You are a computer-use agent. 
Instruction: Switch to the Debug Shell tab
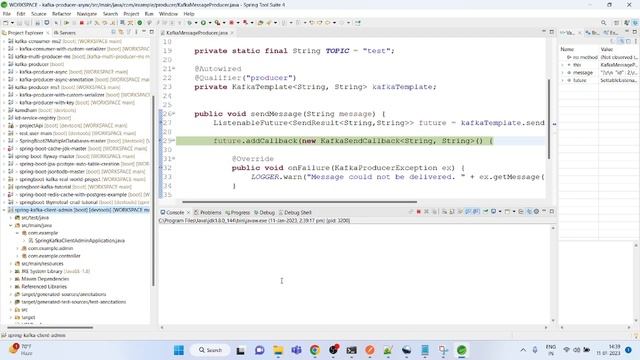pyautogui.click(x=295, y=213)
